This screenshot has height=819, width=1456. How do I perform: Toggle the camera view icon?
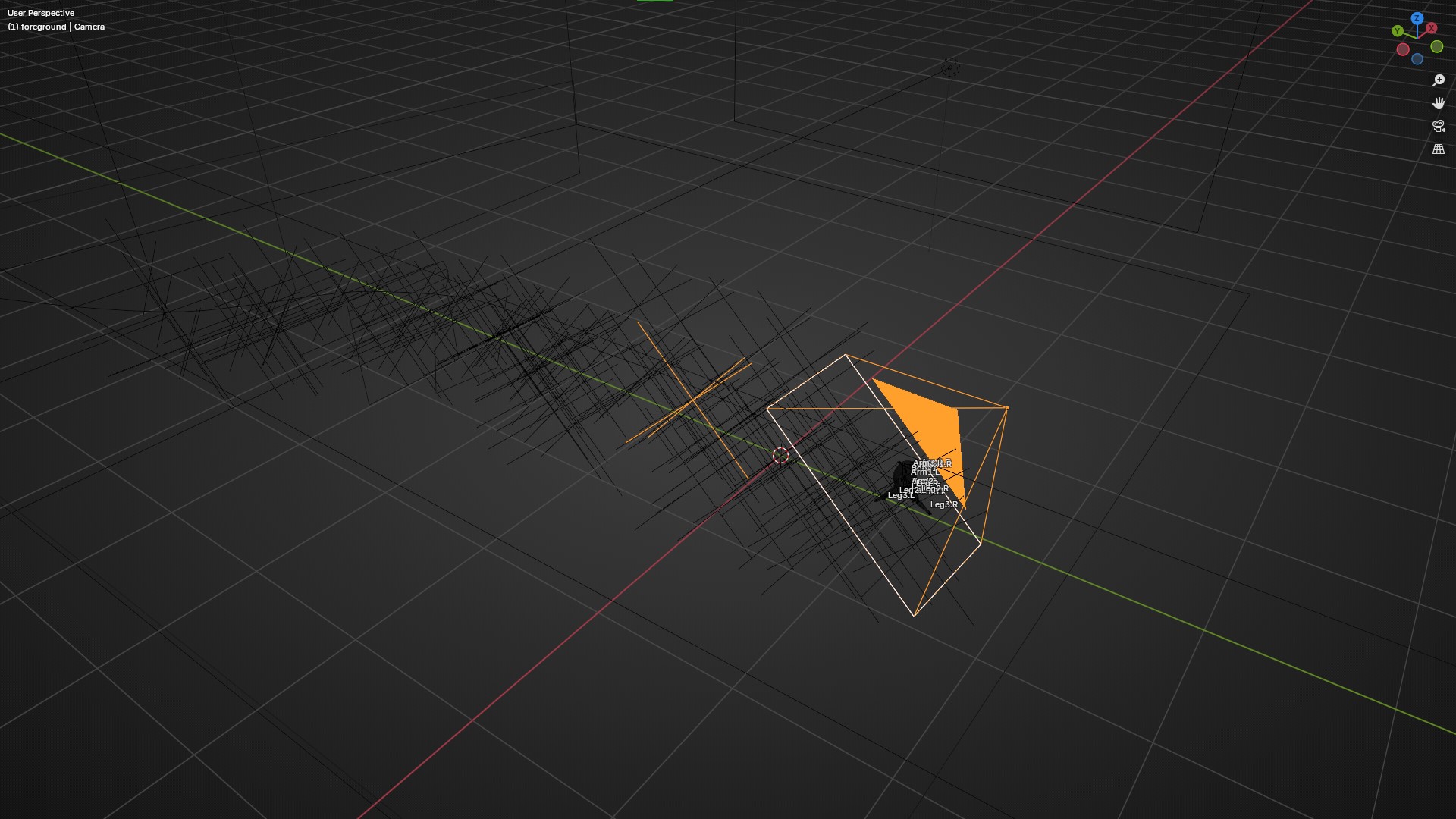tap(1439, 126)
